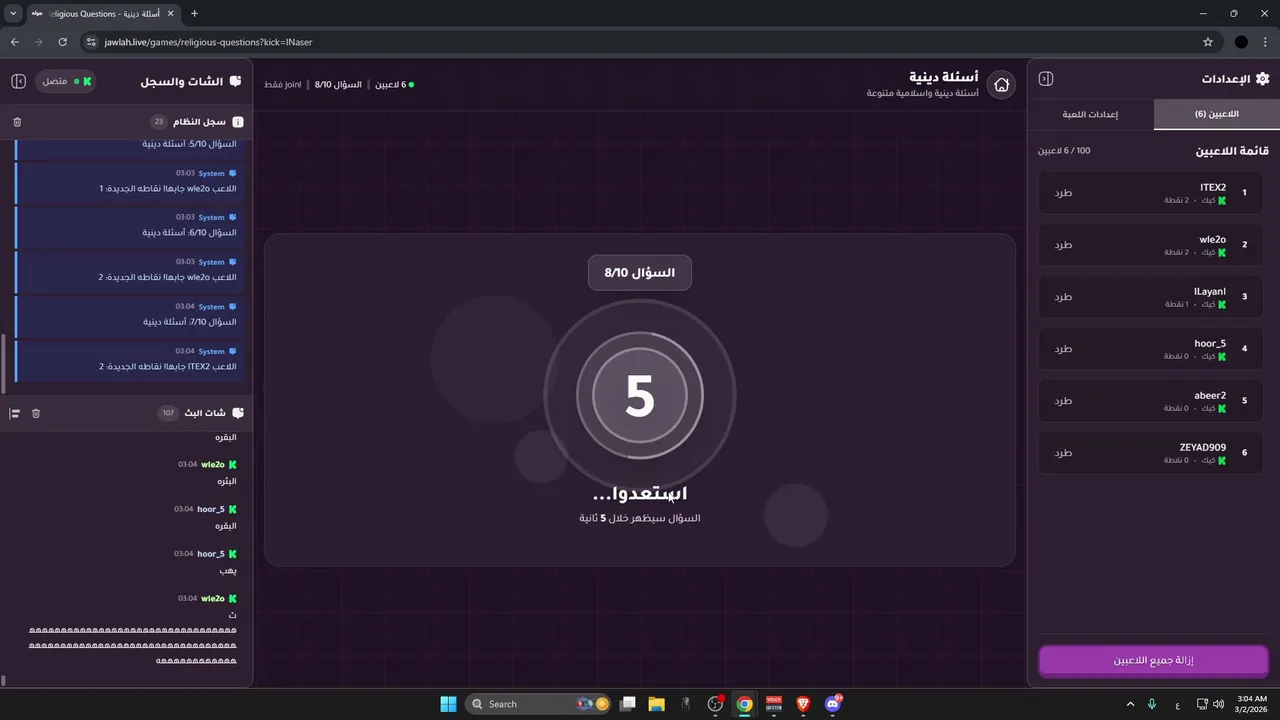Click the system log scrollbar

(3, 365)
